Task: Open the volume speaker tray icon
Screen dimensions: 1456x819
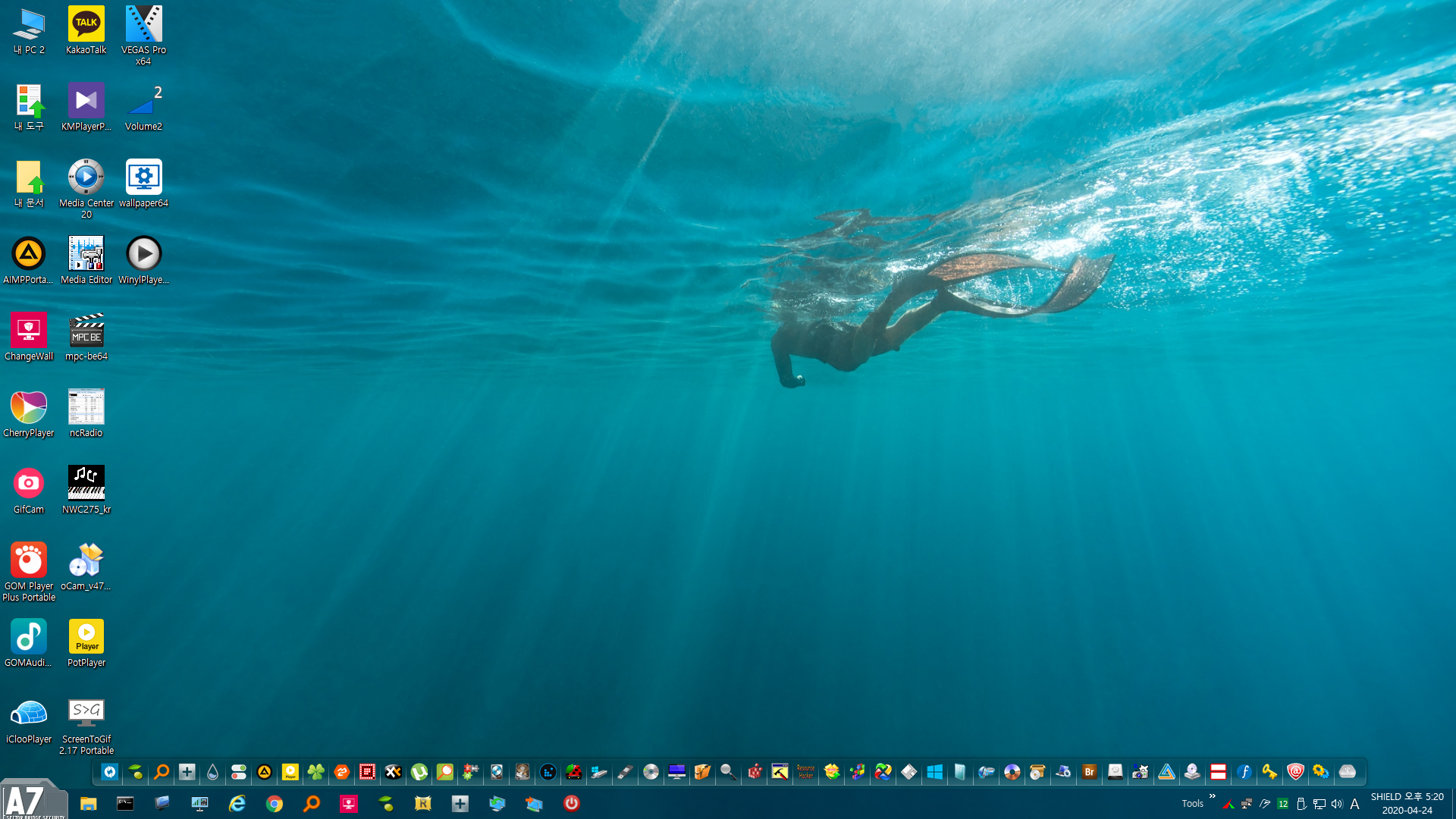Action: [x=1336, y=804]
